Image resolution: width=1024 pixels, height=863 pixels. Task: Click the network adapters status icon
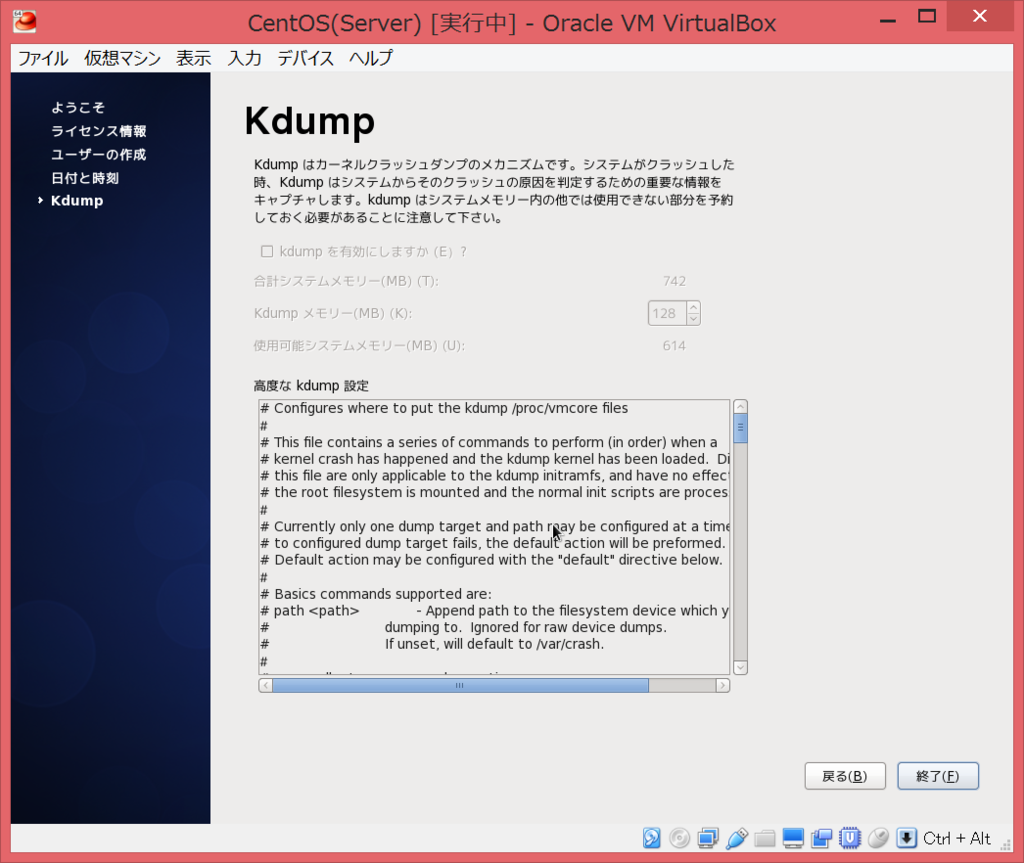click(x=707, y=838)
